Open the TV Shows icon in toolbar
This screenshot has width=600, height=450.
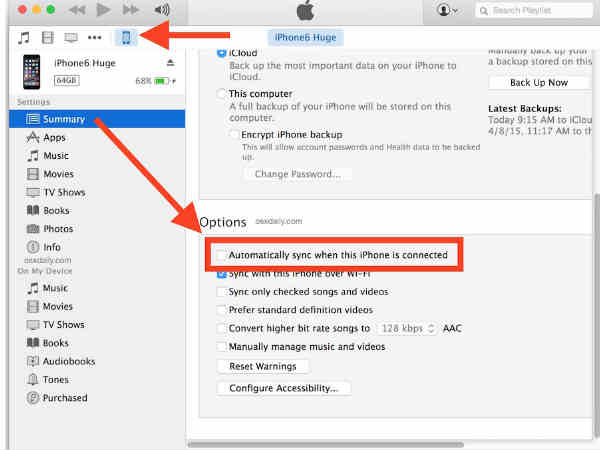[x=71, y=38]
